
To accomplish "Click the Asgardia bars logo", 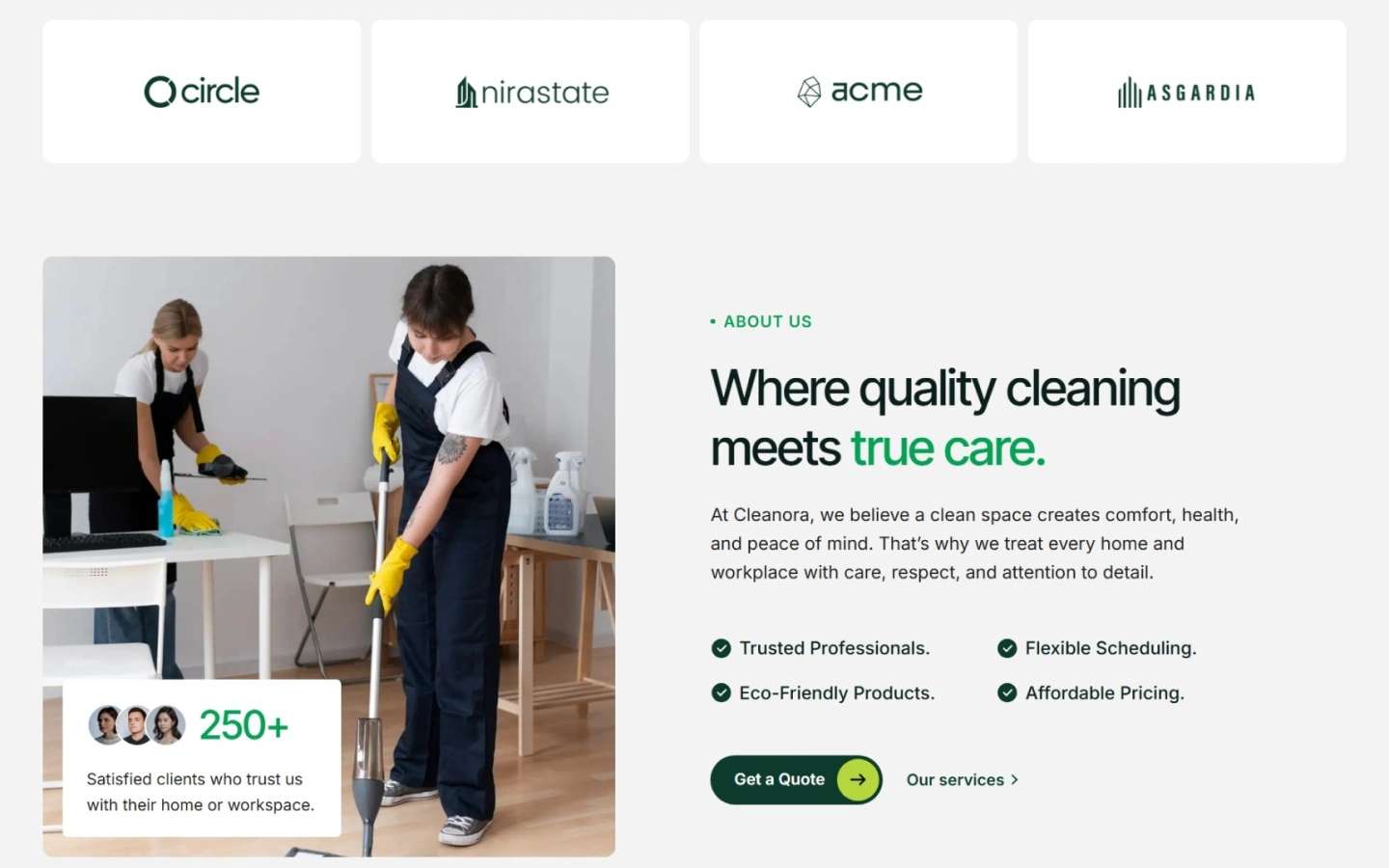I will [1186, 93].
